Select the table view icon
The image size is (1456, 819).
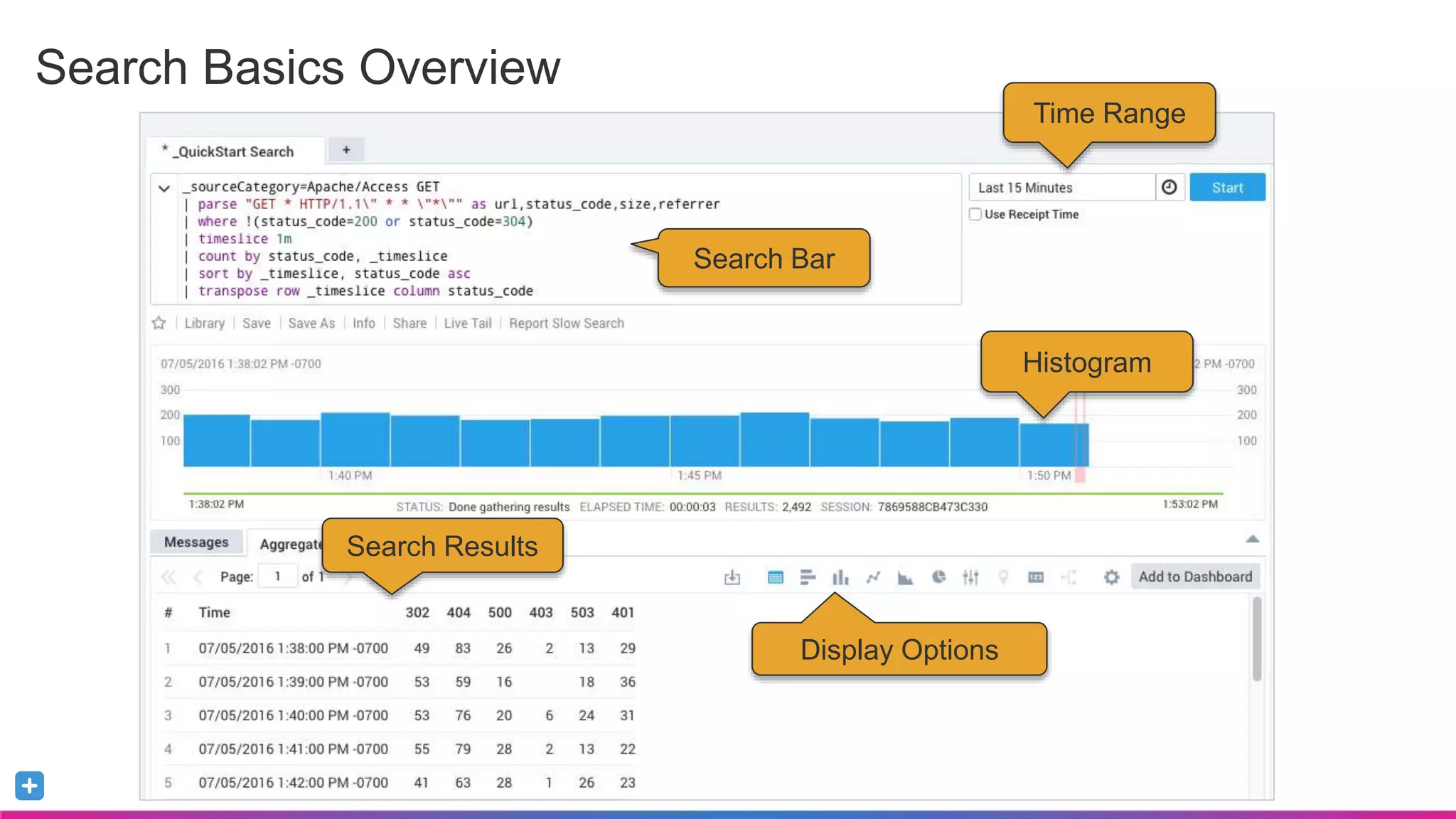point(776,577)
